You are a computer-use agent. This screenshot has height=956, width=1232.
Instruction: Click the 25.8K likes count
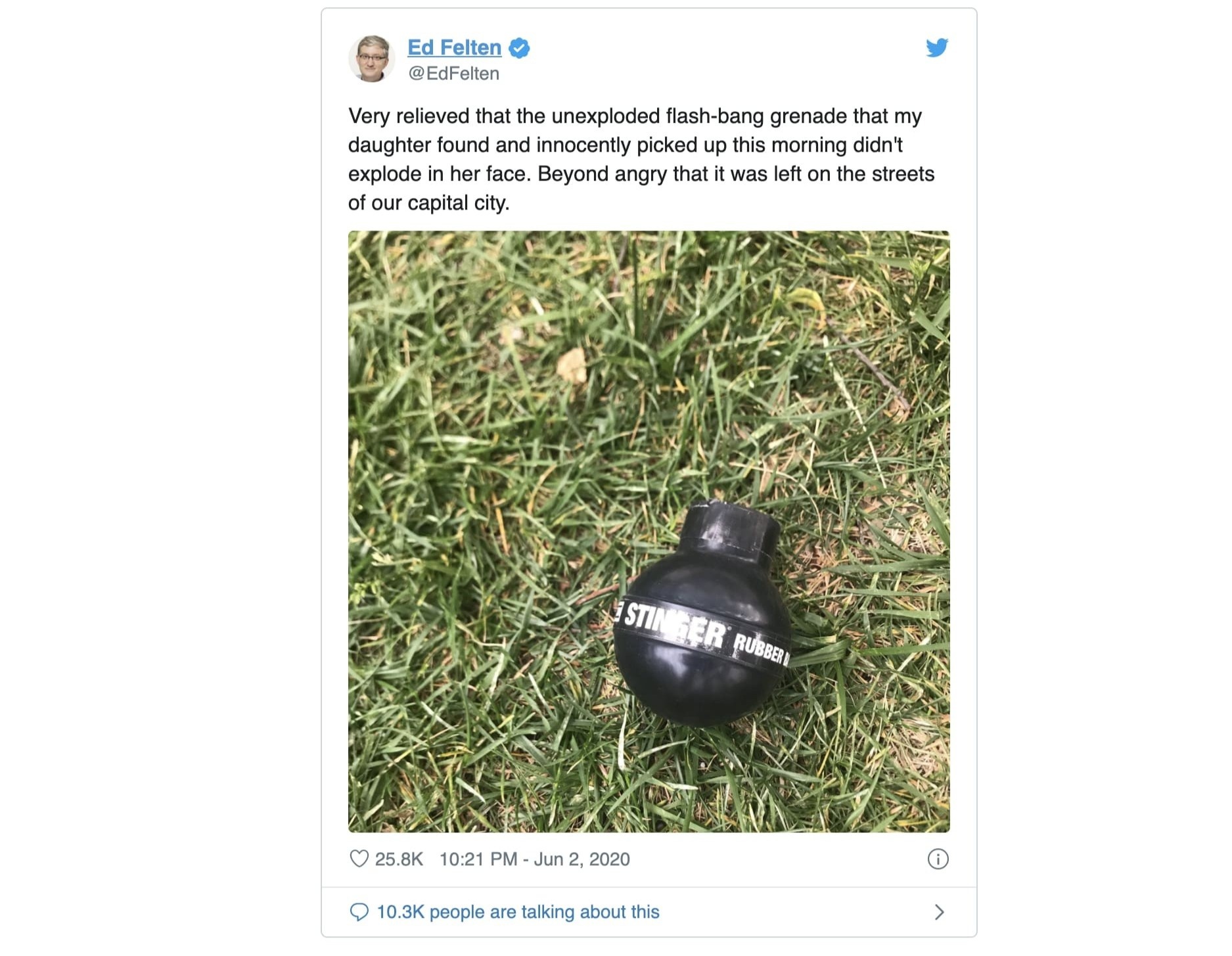click(399, 859)
